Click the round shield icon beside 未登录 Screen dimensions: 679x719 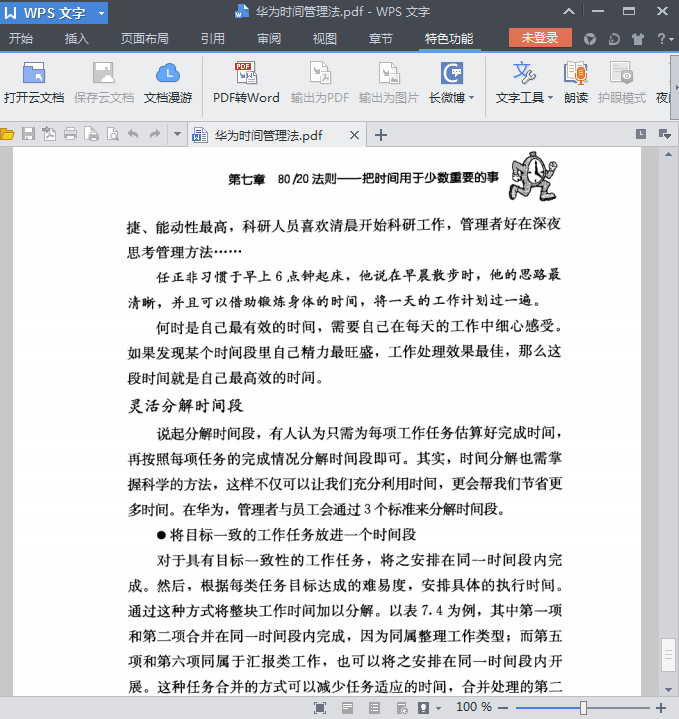[x=590, y=39]
